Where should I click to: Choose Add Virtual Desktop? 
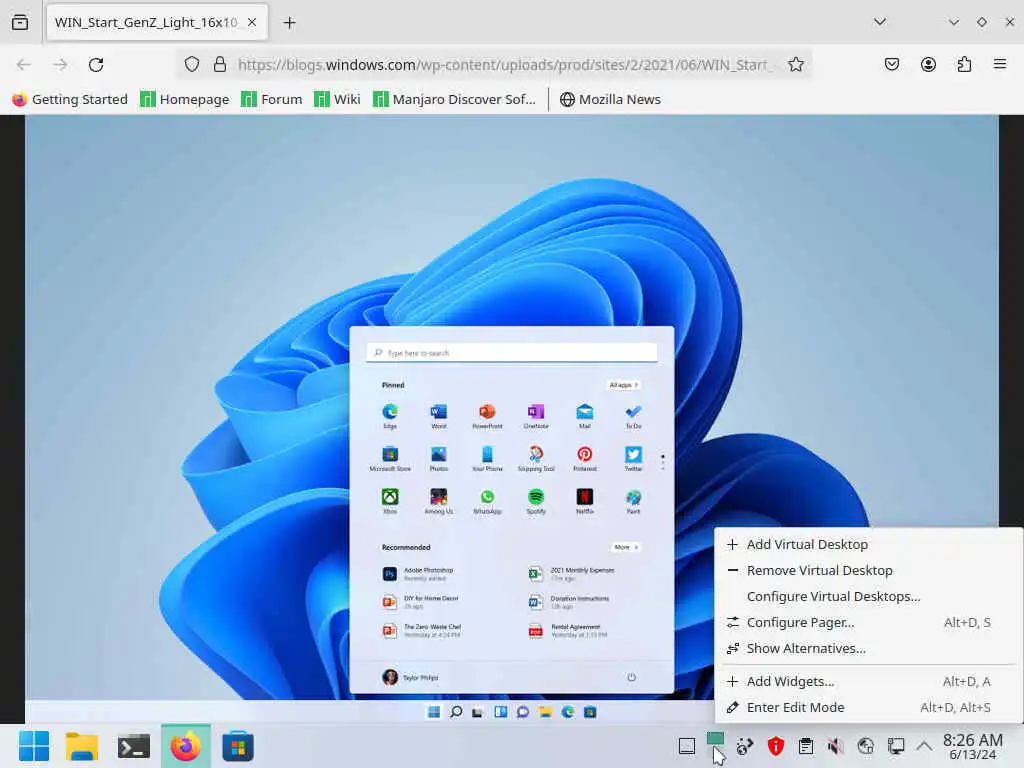click(869, 545)
